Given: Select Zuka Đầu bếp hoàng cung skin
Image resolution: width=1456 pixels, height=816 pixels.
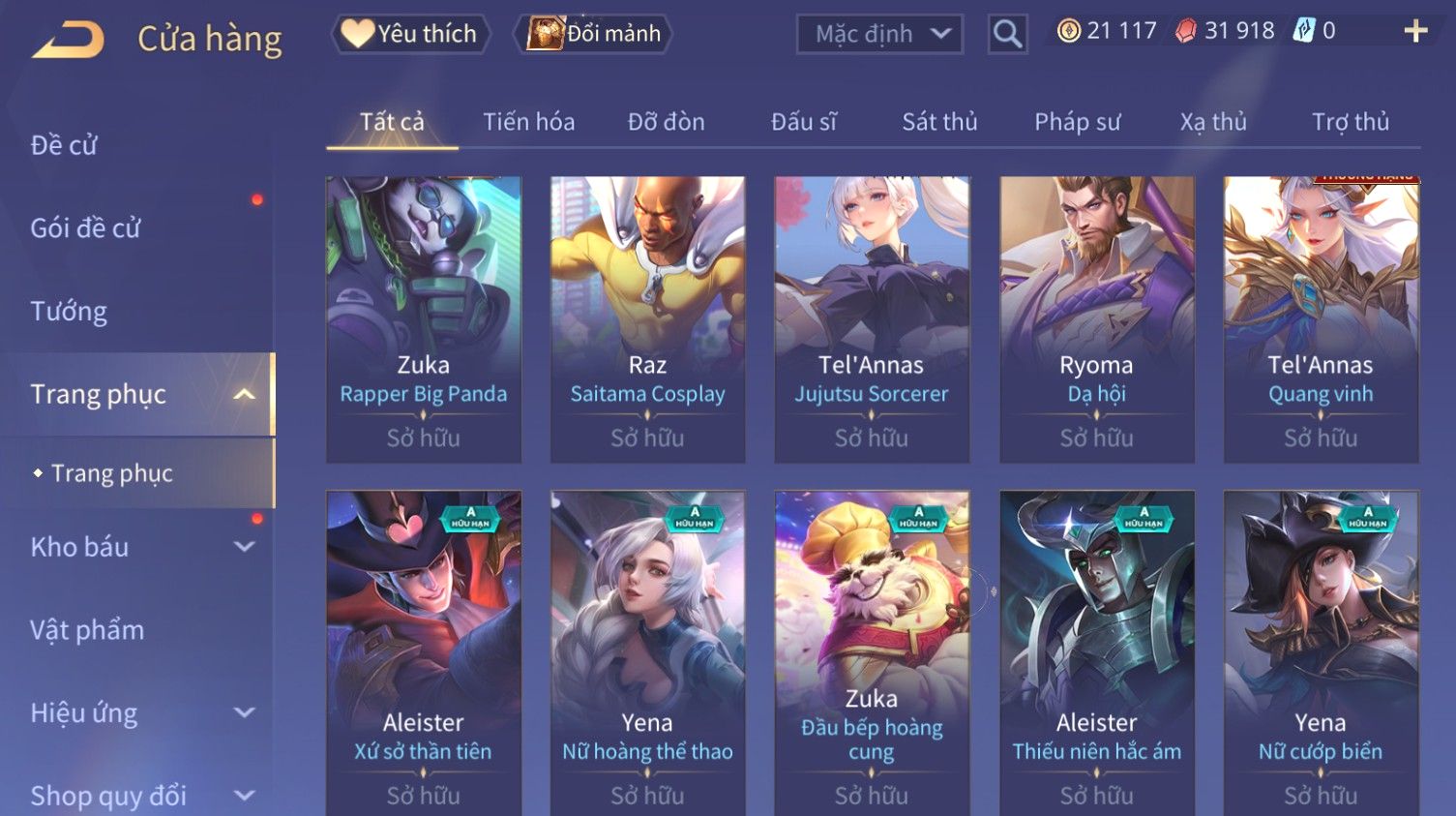Looking at the screenshot, I should (872, 653).
